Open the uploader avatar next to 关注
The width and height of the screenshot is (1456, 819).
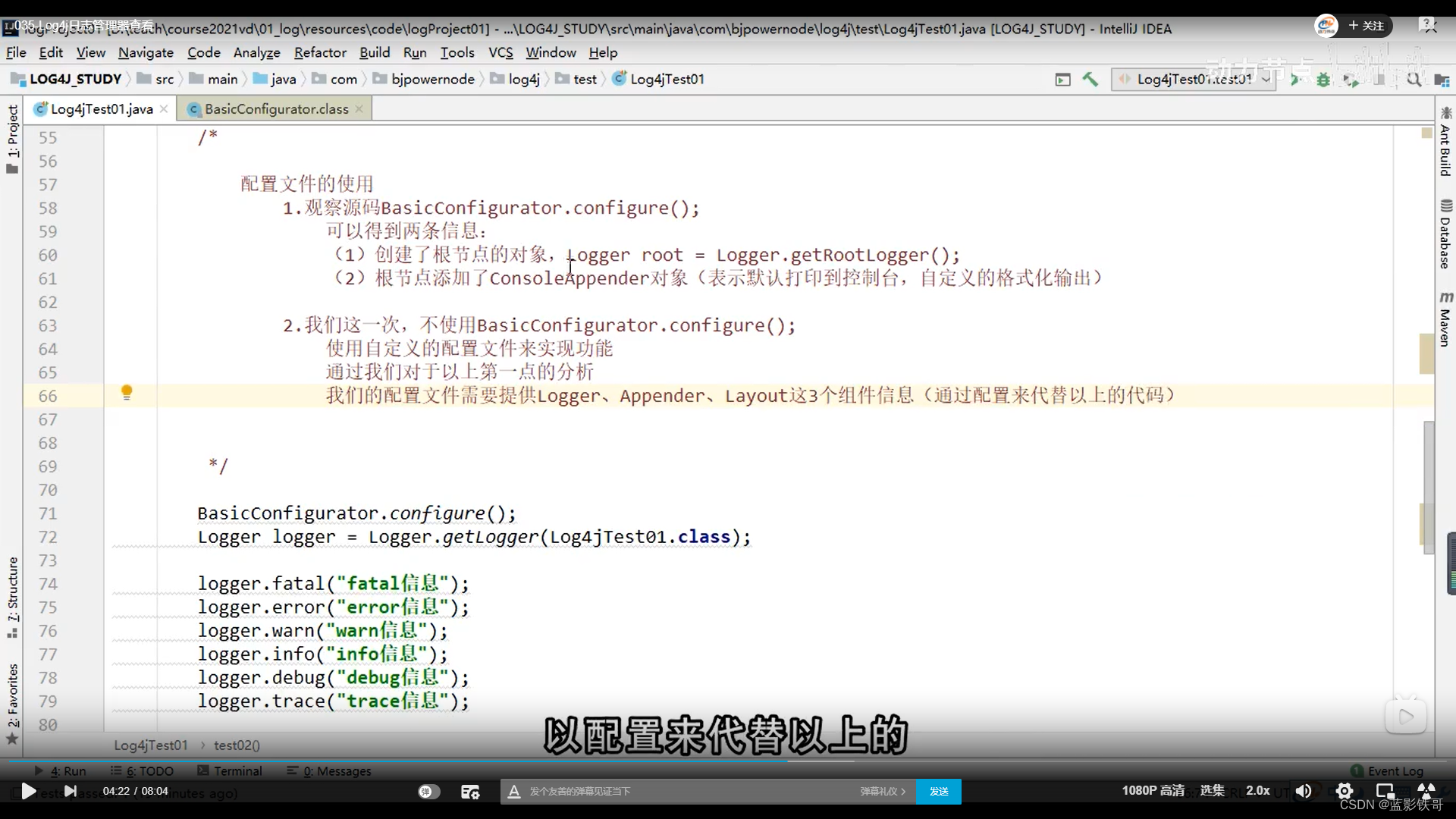click(x=1326, y=26)
